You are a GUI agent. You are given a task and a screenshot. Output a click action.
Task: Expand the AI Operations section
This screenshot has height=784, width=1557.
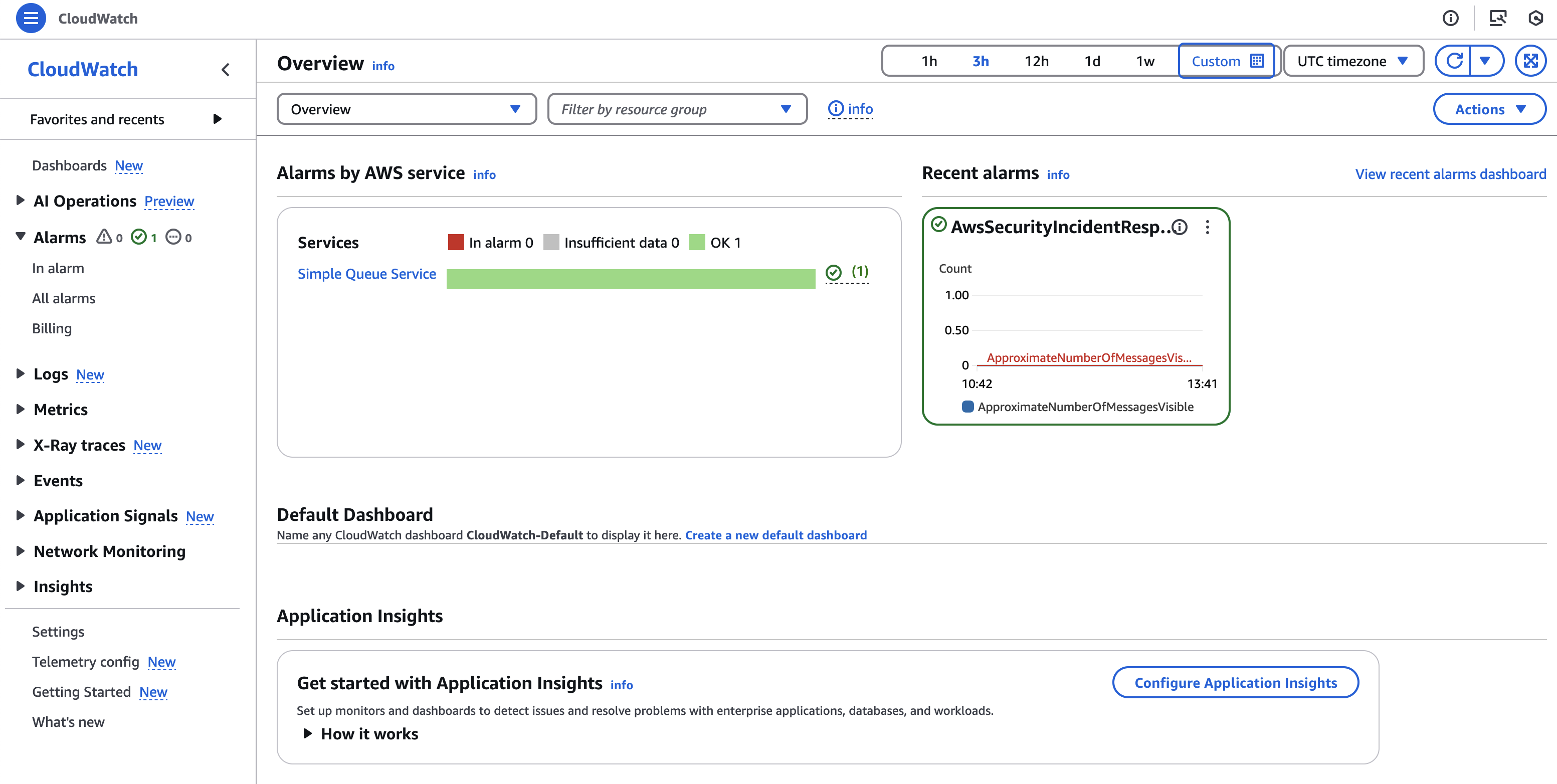click(20, 200)
